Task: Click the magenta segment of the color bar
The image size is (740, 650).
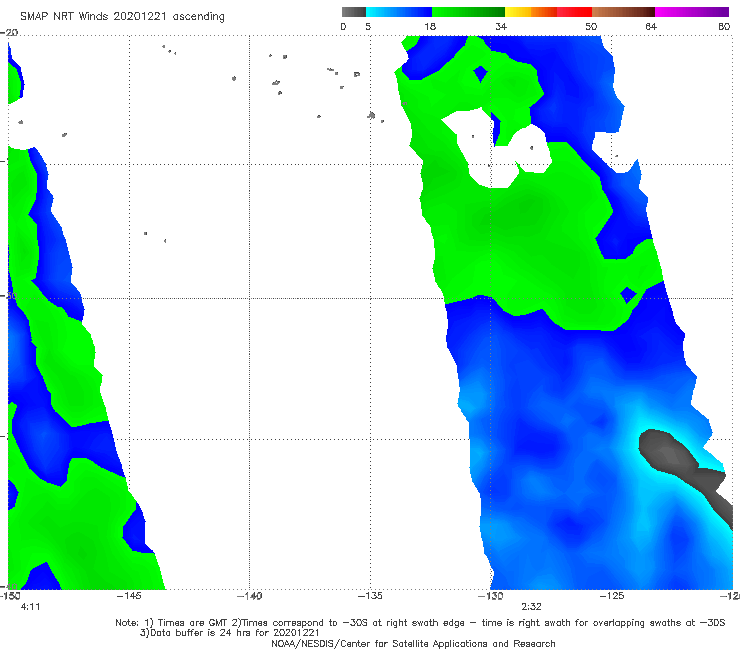Action: click(692, 12)
